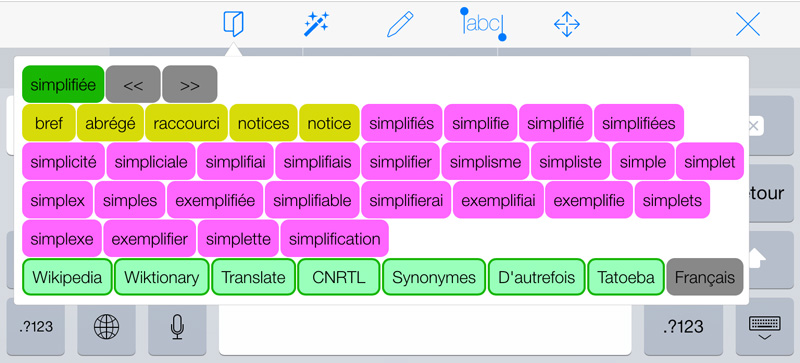
Task: Open the Synonymes lookup
Action: [434, 277]
